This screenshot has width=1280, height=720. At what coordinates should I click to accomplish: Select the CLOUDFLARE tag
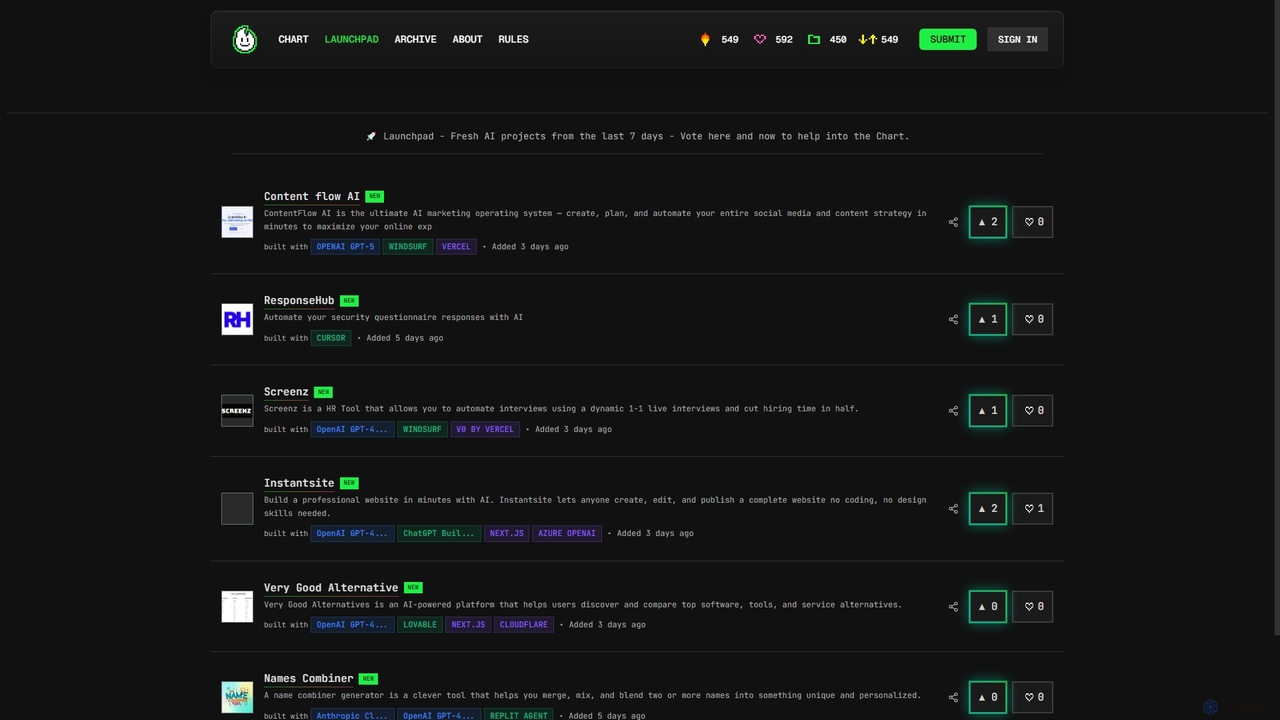[524, 624]
